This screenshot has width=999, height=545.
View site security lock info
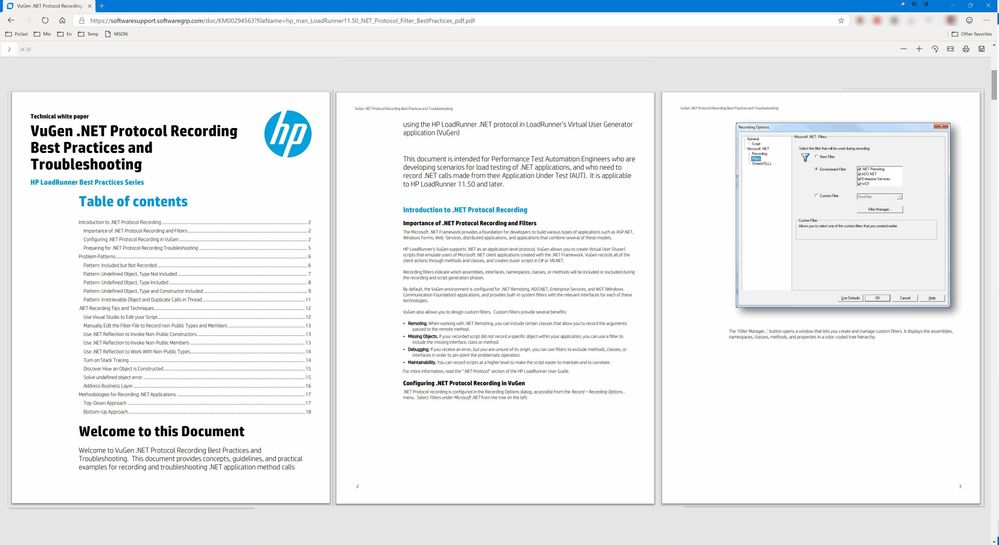point(82,20)
